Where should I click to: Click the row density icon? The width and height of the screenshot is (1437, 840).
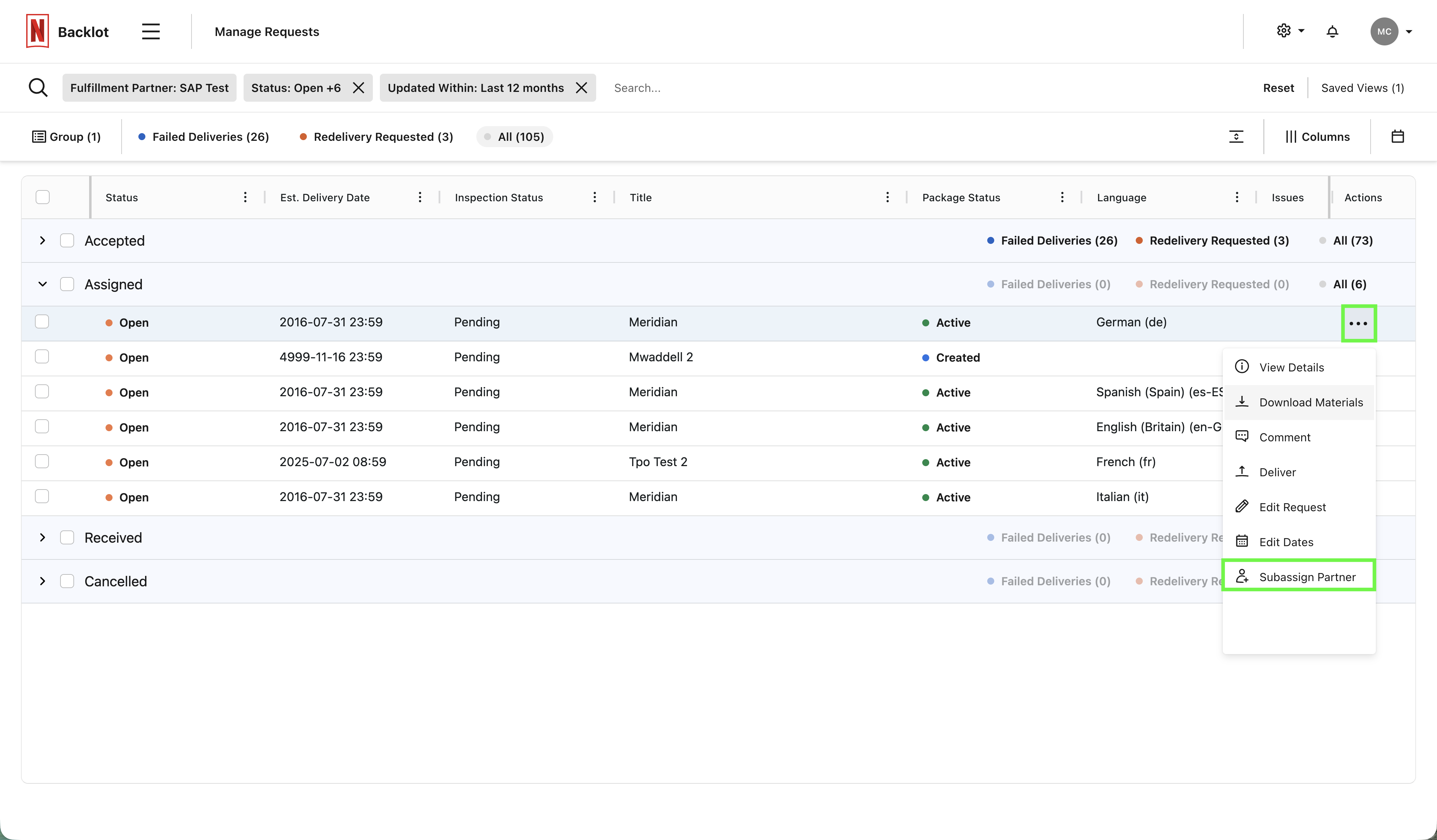click(x=1236, y=136)
